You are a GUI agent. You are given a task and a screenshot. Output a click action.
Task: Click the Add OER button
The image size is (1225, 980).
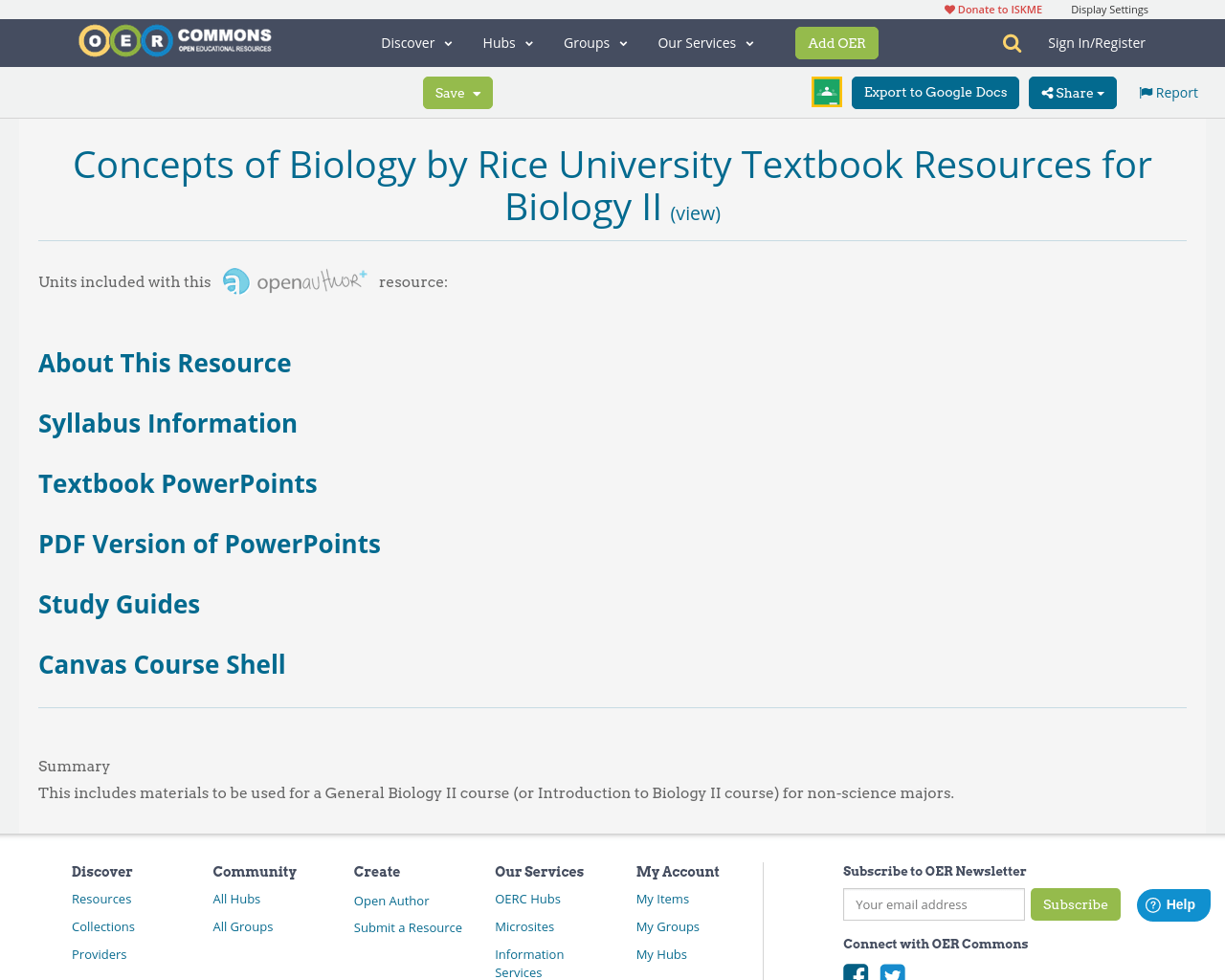click(836, 43)
